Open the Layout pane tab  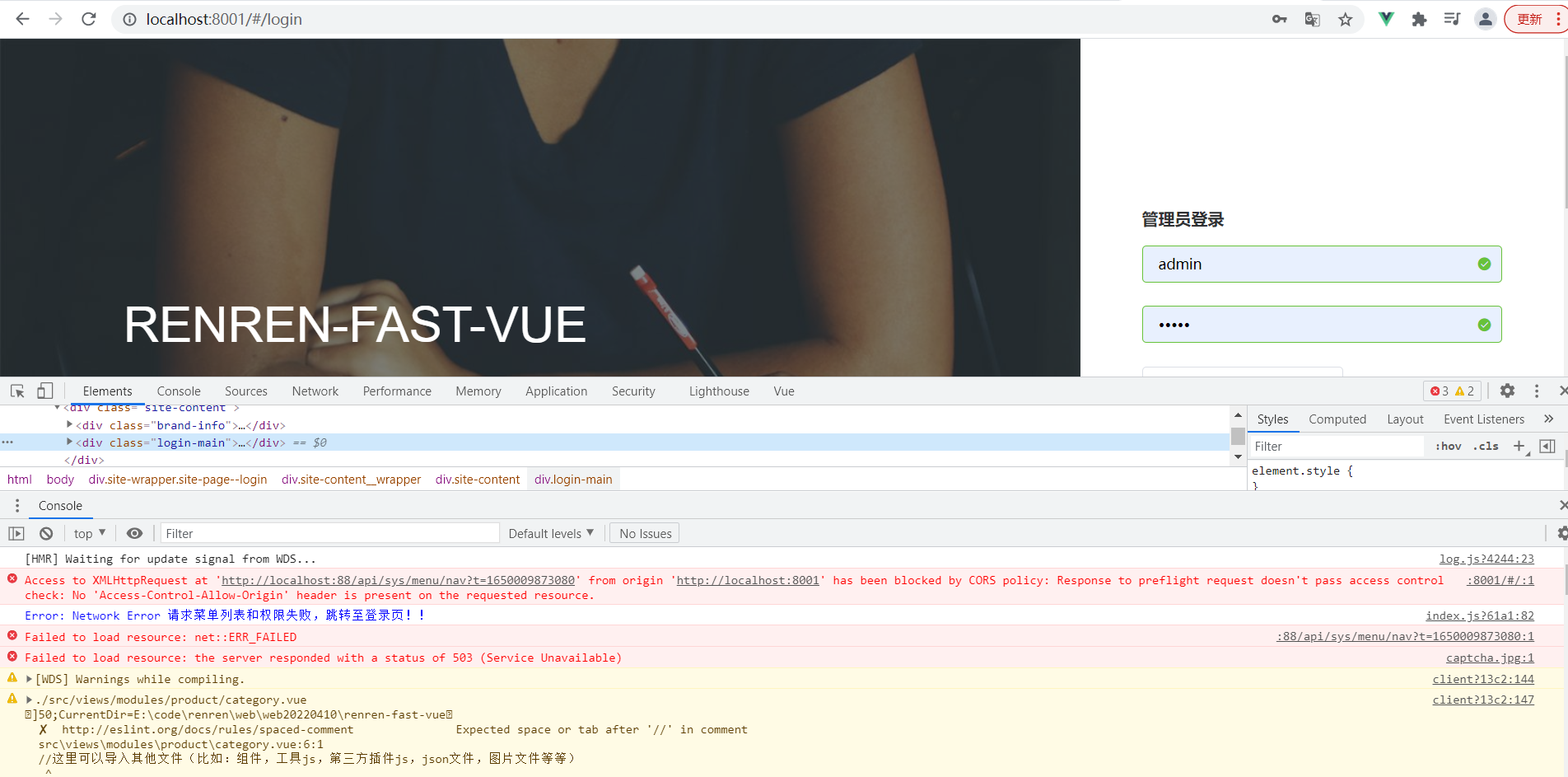tap(1405, 419)
